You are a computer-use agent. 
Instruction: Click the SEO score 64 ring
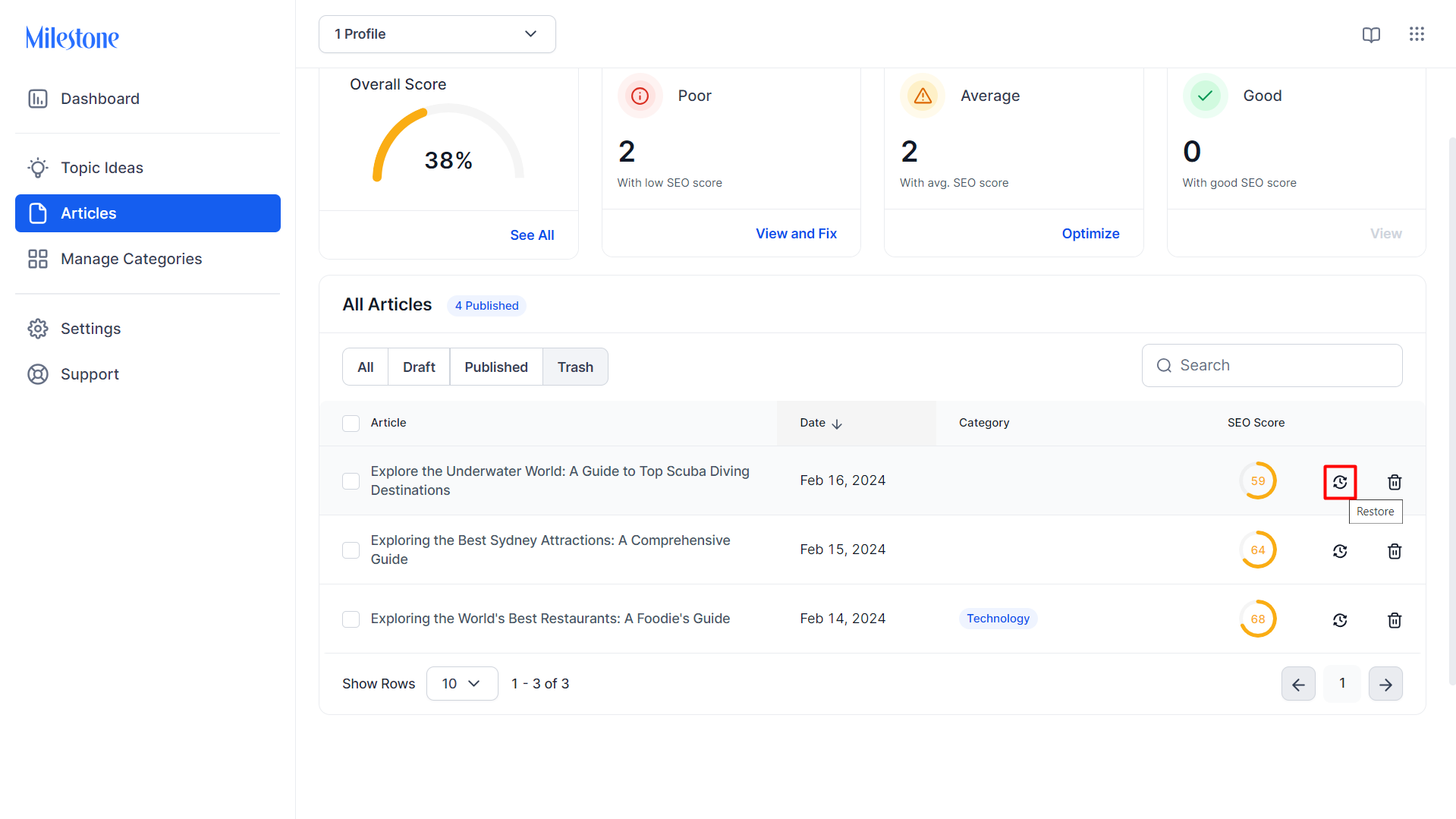pyautogui.click(x=1258, y=550)
